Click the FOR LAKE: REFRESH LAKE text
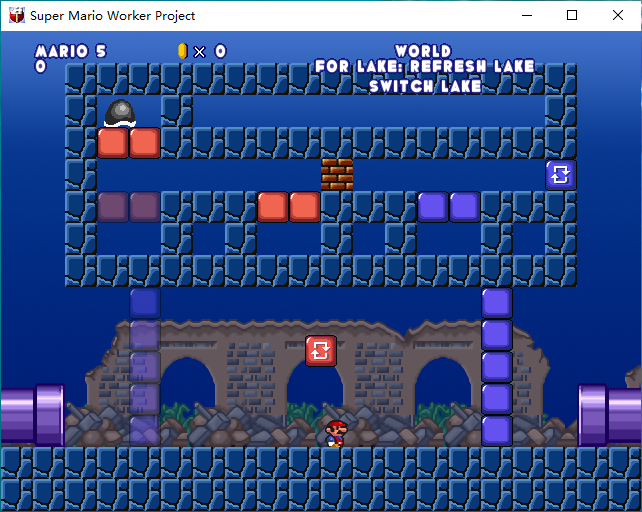Screen dimensions: 642x512 click(x=425, y=66)
